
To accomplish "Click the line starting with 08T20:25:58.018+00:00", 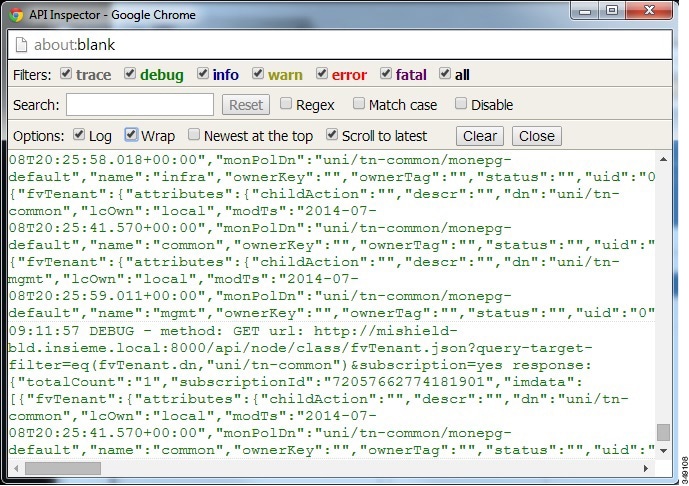I will [260, 160].
